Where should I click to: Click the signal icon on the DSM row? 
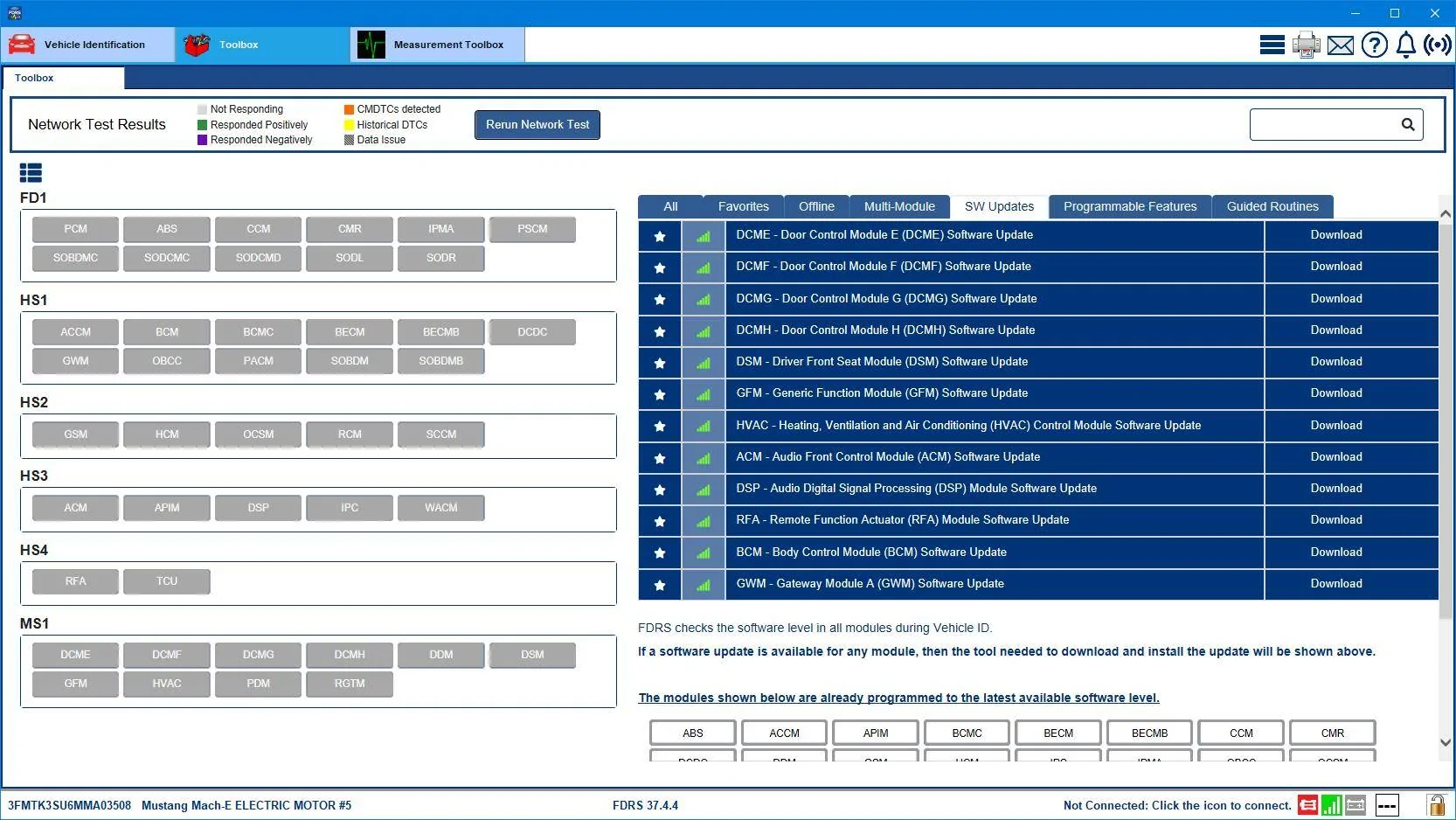click(704, 363)
